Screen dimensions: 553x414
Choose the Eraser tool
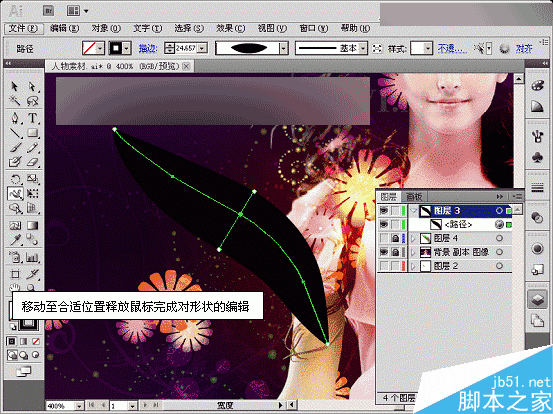32,162
